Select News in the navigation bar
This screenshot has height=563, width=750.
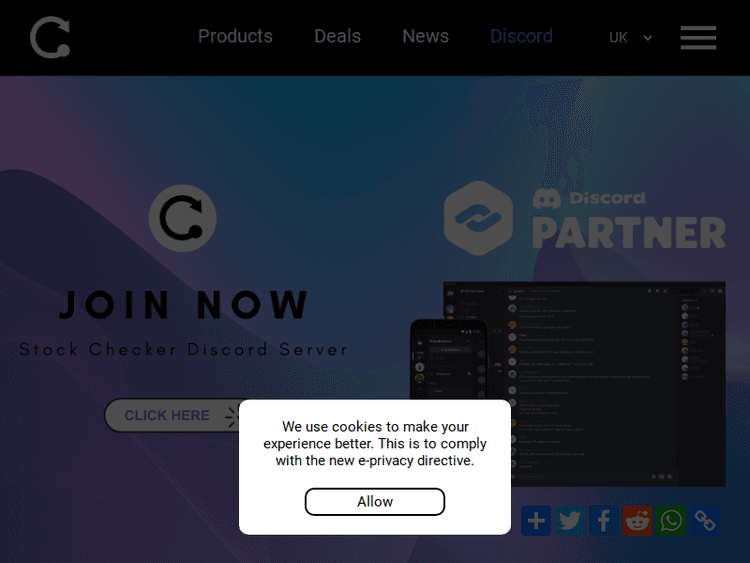click(425, 36)
